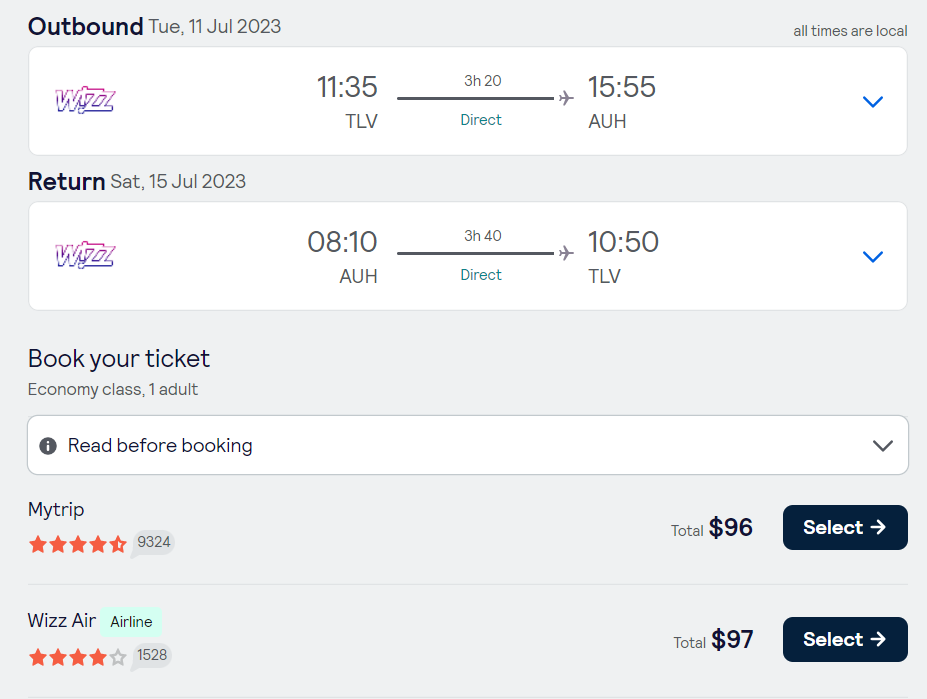Click the Direct label on outbound flight
927x699 pixels.
[481, 120]
